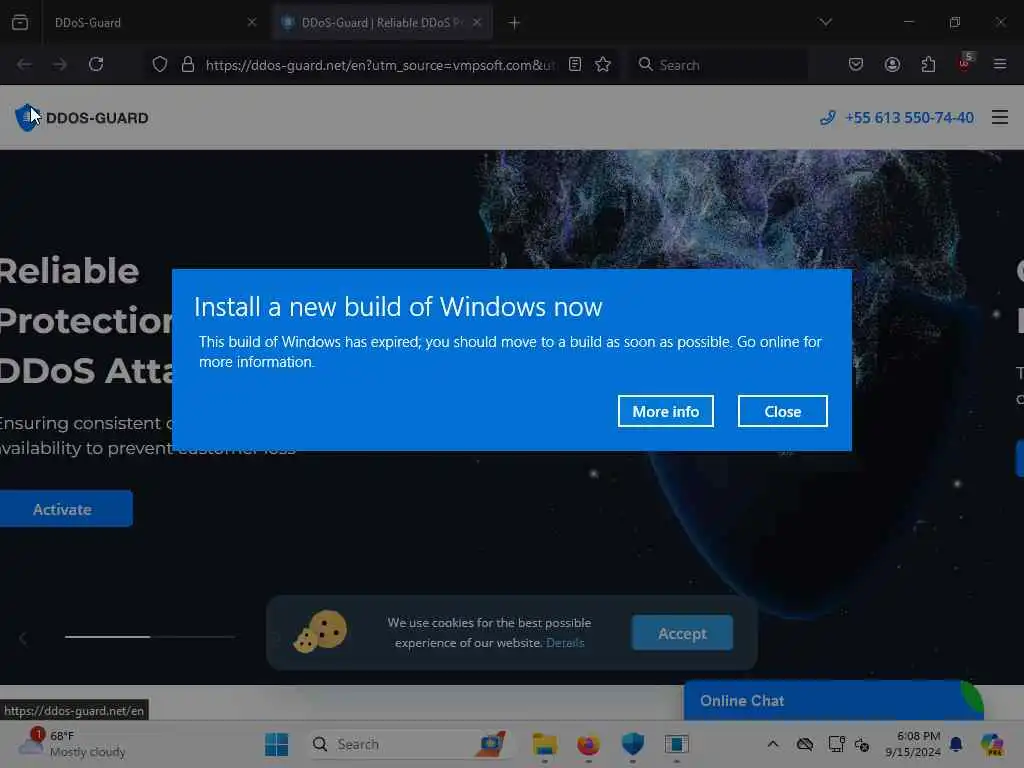Click the padlock site security icon
The height and width of the screenshot is (768, 1024).
click(188, 64)
